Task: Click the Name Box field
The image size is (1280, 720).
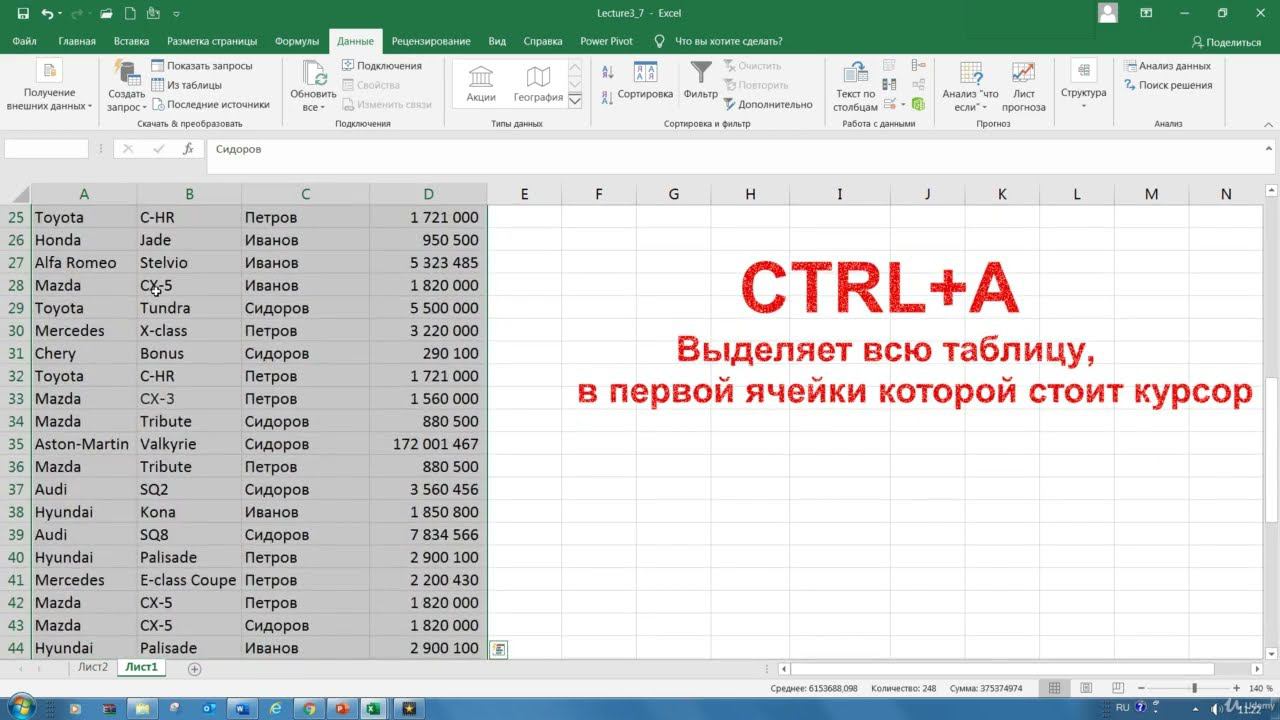Action: click(x=46, y=149)
